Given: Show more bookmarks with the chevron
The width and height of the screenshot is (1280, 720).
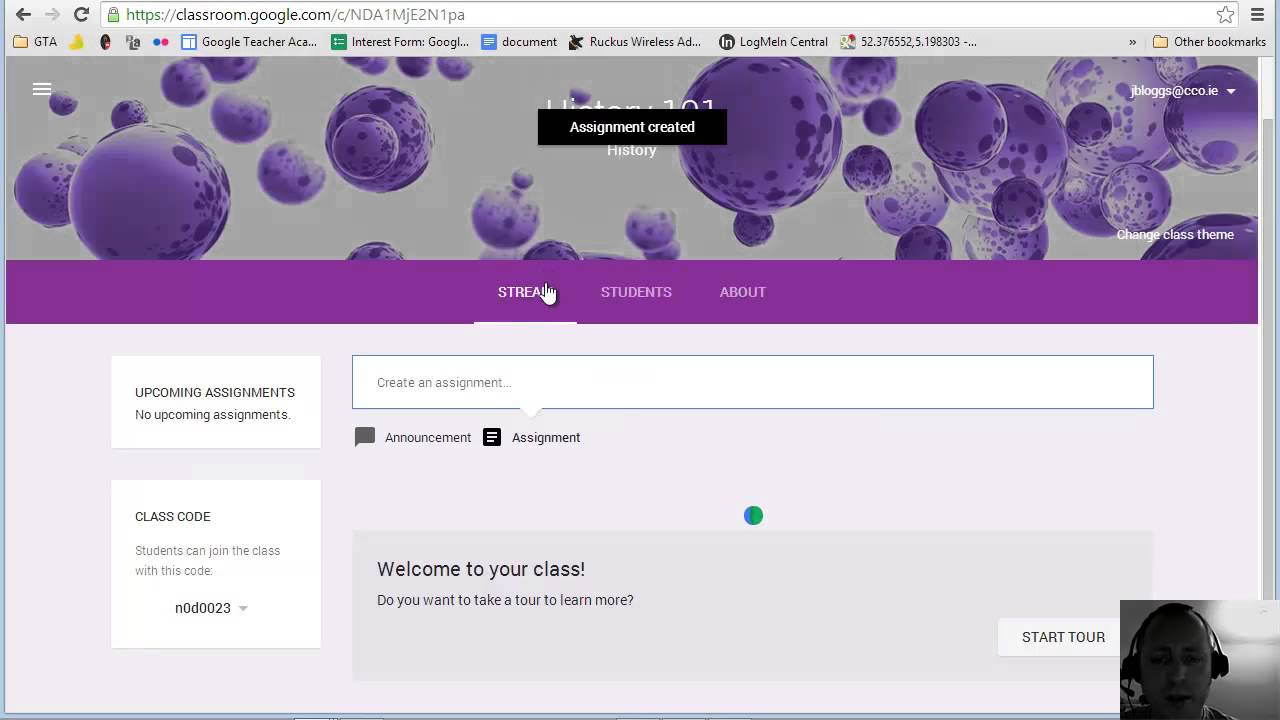Looking at the screenshot, I should pyautogui.click(x=1133, y=42).
